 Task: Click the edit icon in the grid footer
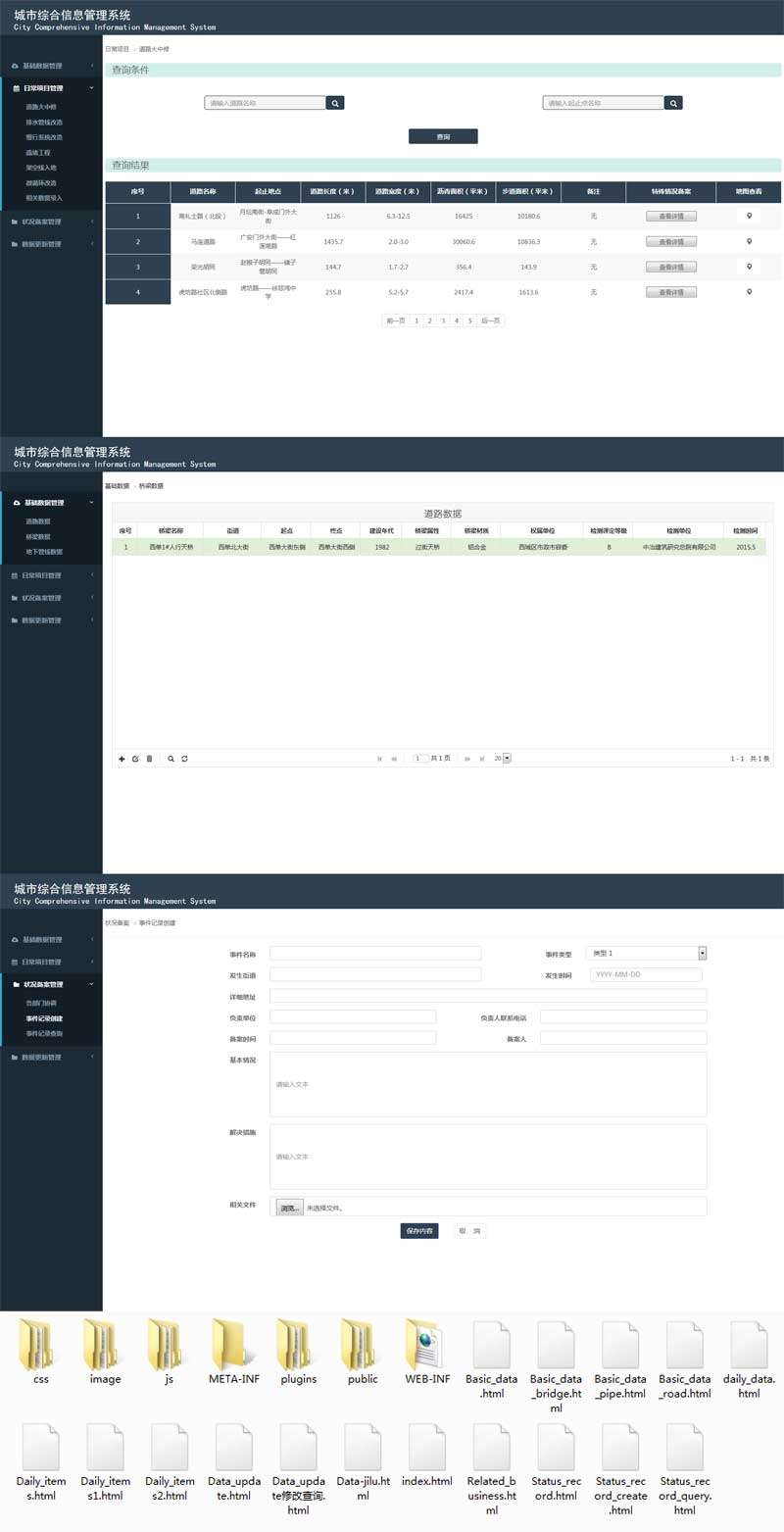coord(135,759)
